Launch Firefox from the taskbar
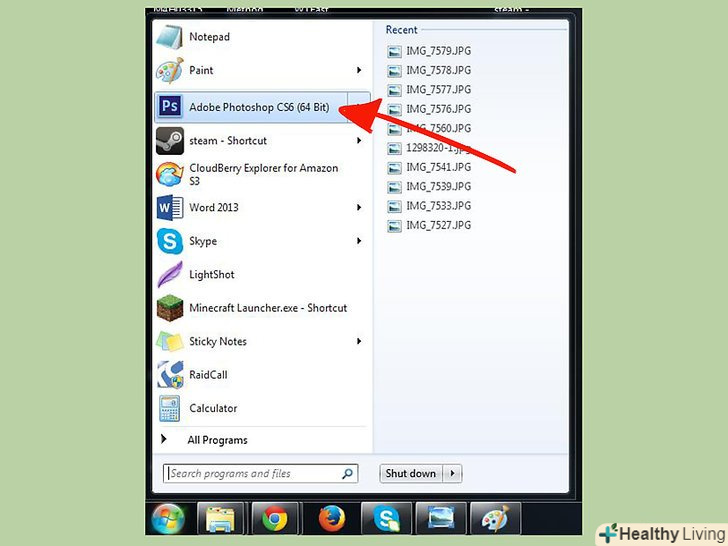 (x=332, y=519)
